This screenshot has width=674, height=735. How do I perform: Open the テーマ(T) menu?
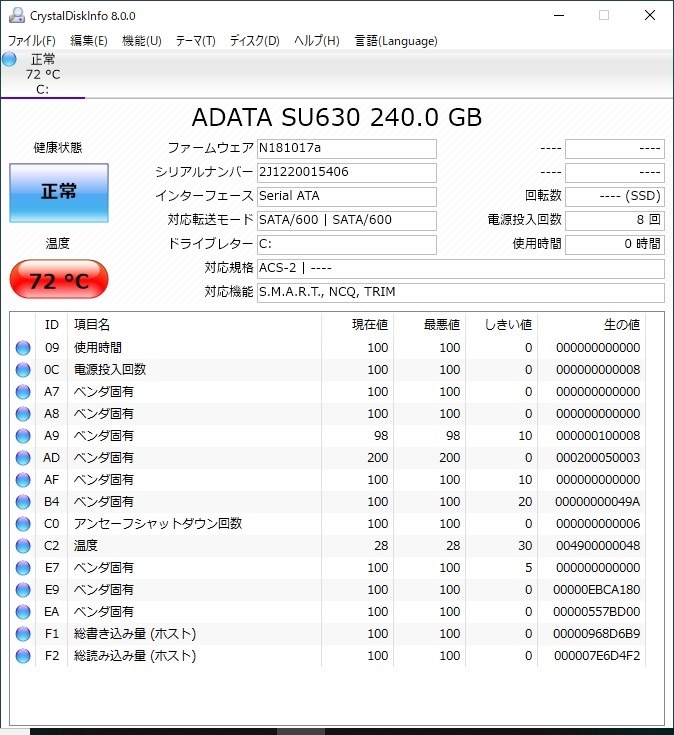[x=195, y=41]
